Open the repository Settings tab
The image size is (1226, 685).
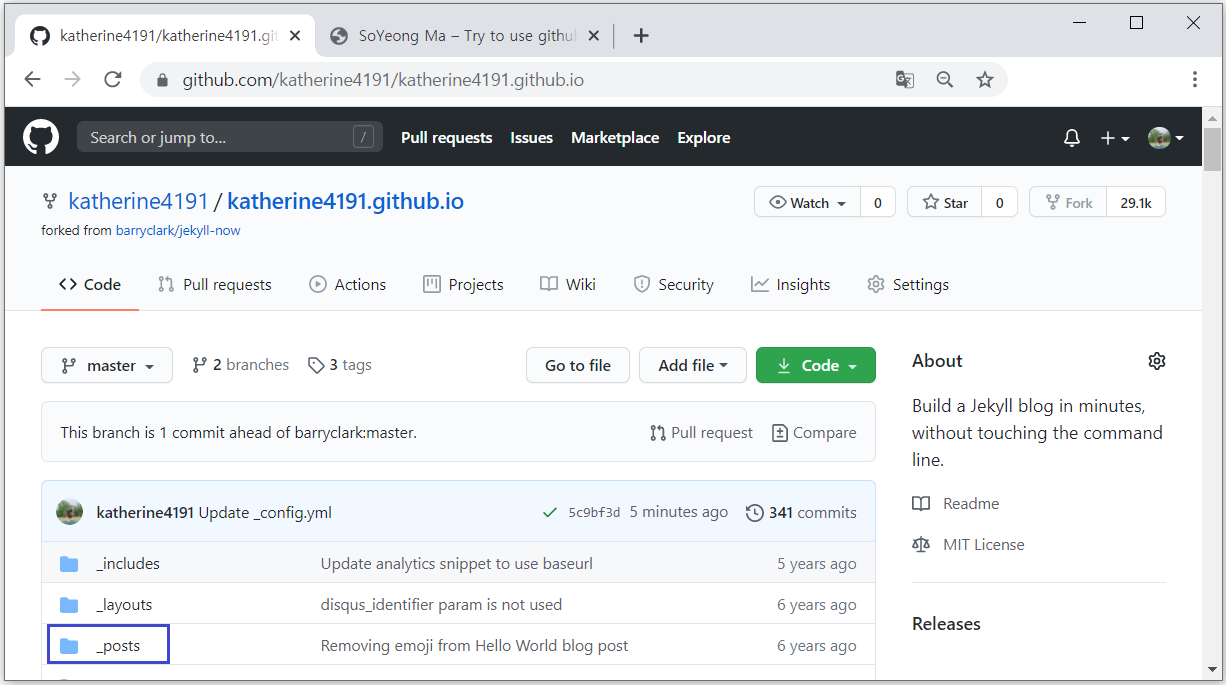point(908,284)
